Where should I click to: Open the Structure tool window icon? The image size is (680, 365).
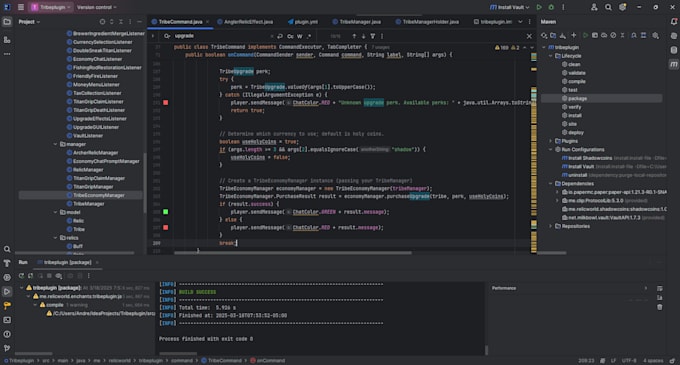(x=7, y=40)
